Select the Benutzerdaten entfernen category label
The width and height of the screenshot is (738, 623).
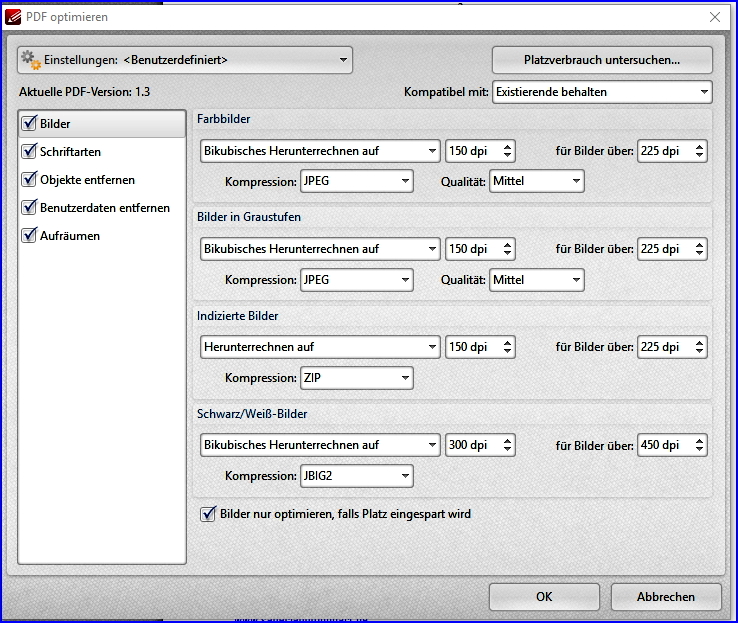pyautogui.click(x=104, y=208)
